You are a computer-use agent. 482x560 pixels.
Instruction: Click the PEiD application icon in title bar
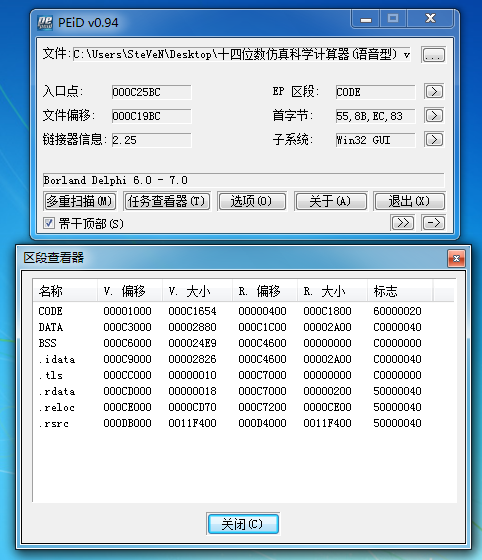45,23
